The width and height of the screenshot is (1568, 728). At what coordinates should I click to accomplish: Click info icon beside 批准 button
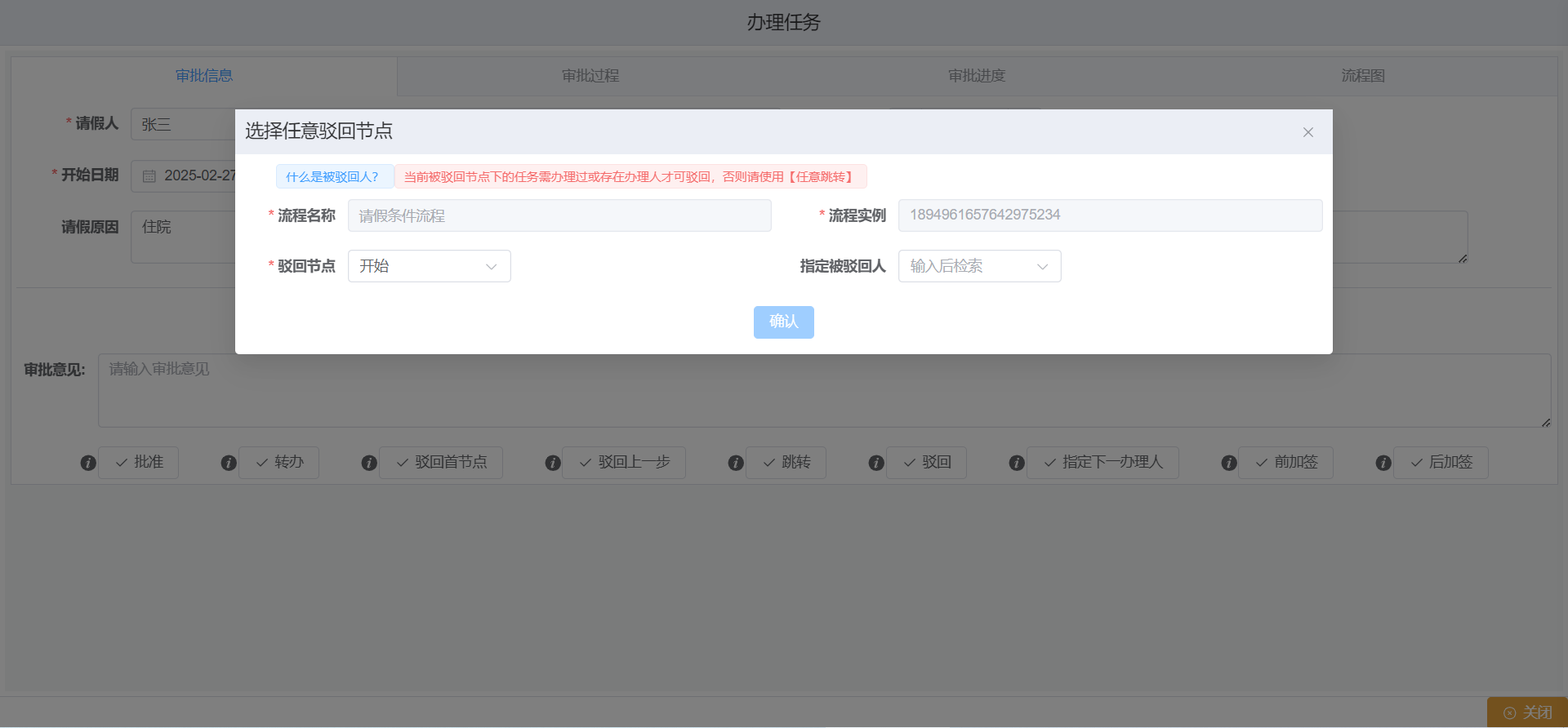(88, 463)
